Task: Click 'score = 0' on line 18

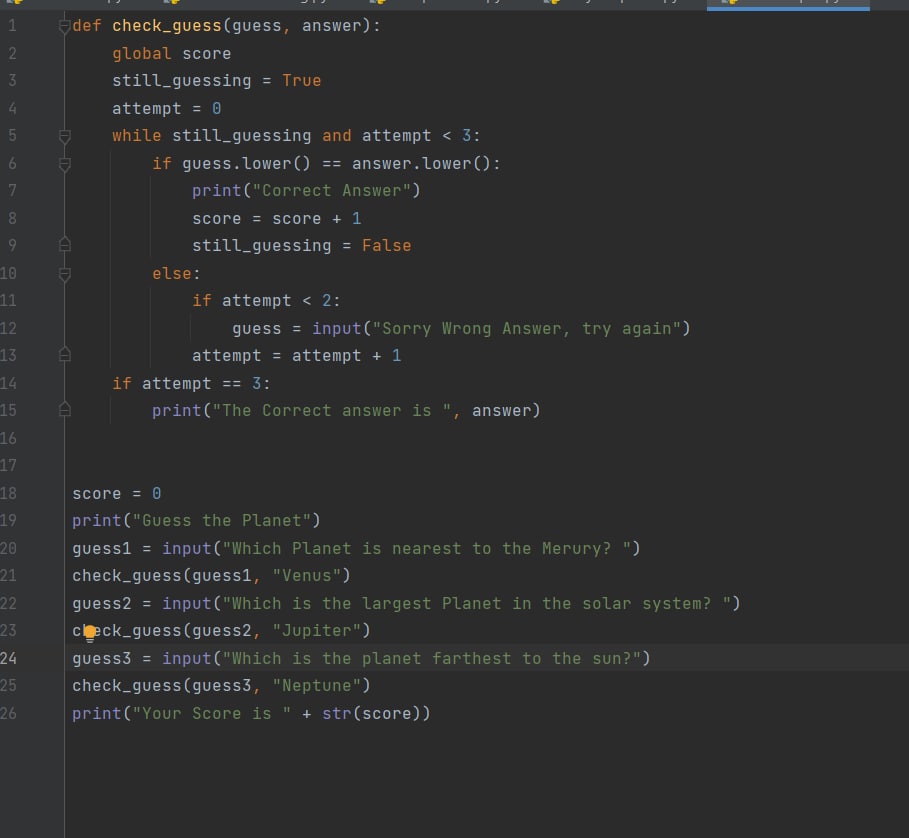Action: tap(117, 494)
